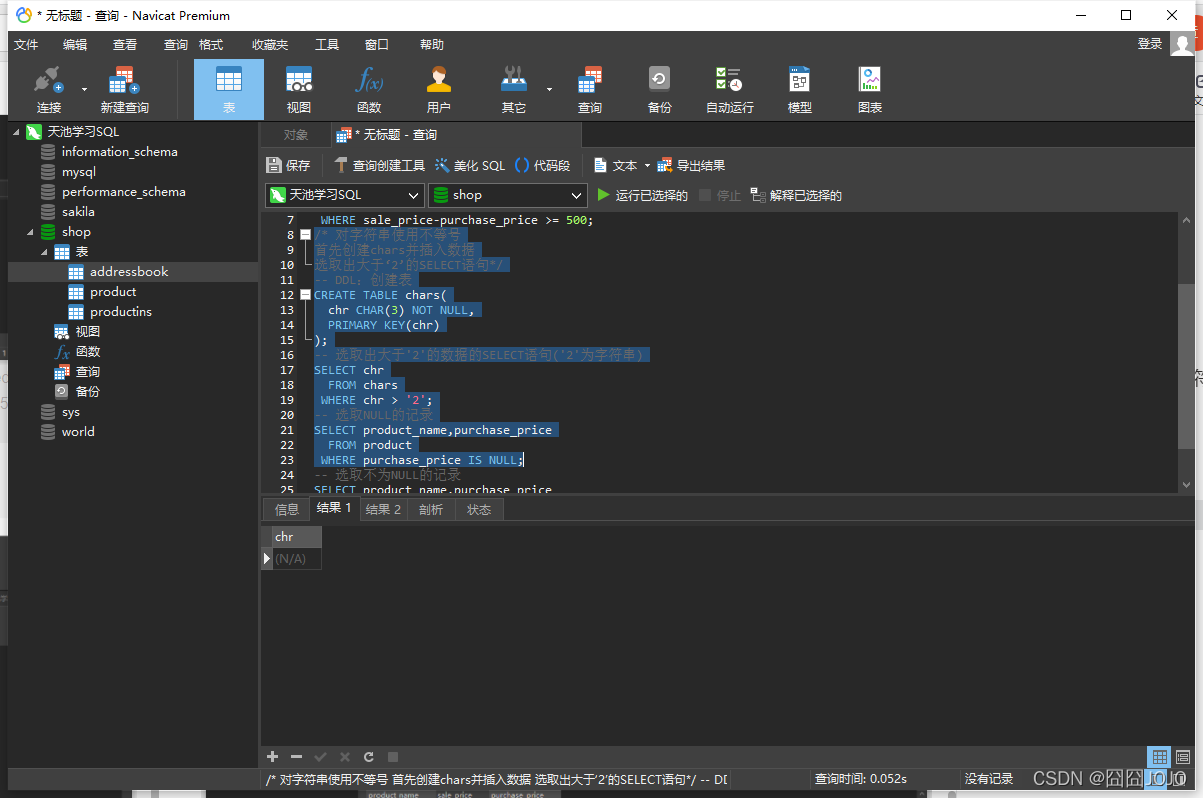Collapse the 天池学习SQL connection tree node
The height and width of the screenshot is (798, 1203).
[x=16, y=131]
